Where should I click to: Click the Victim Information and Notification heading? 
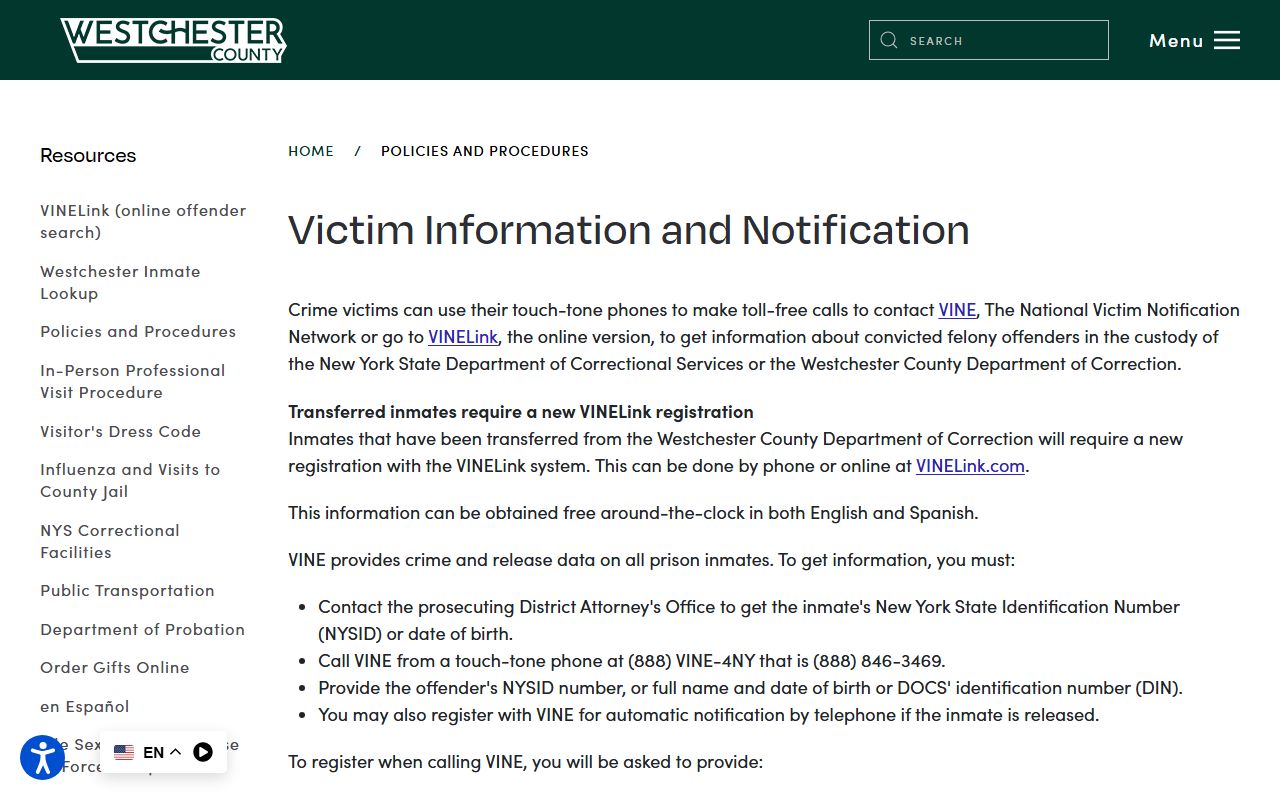pyautogui.click(x=629, y=230)
